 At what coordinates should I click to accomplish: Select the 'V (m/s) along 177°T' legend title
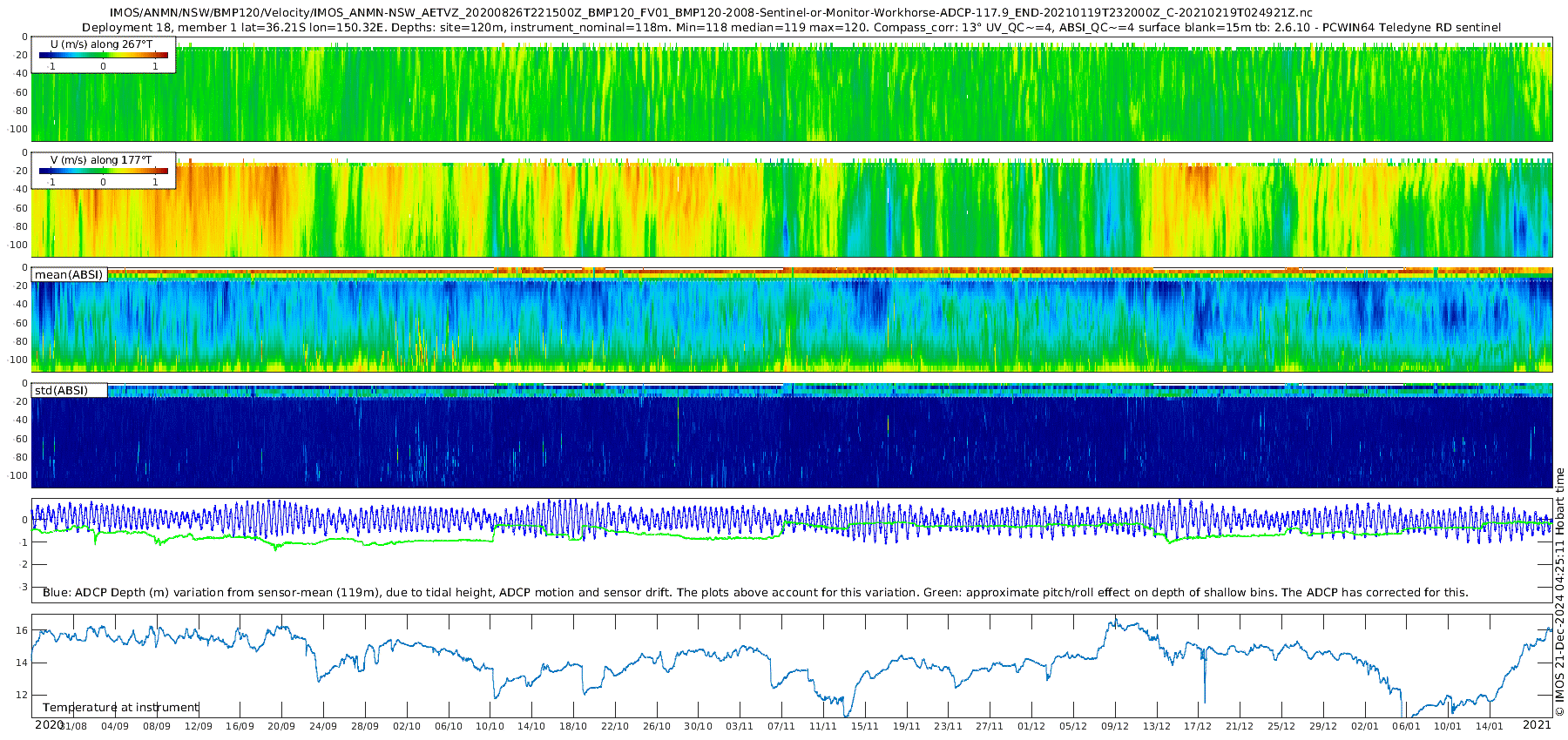pyautogui.click(x=101, y=160)
